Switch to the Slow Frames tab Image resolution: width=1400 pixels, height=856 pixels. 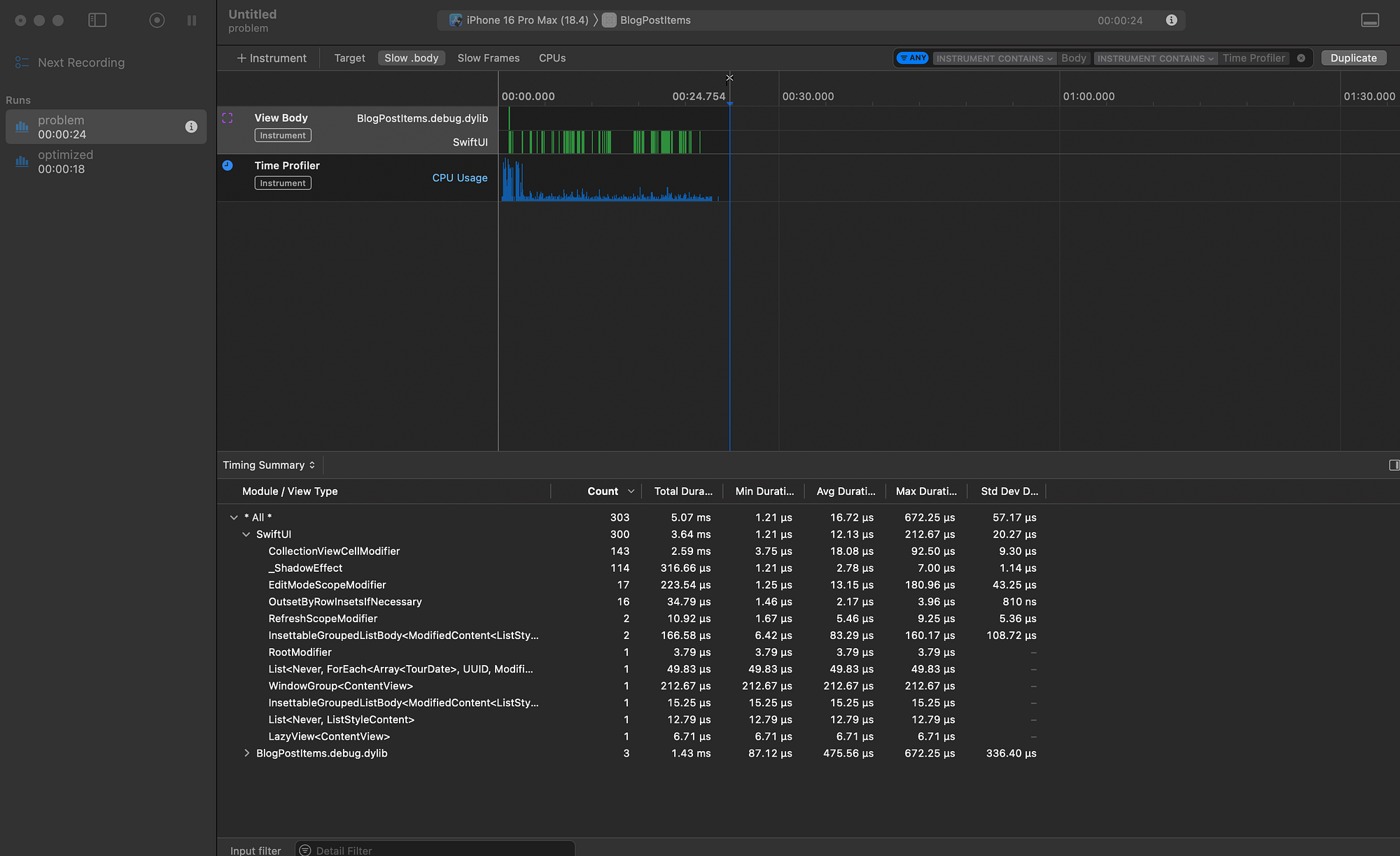(488, 58)
